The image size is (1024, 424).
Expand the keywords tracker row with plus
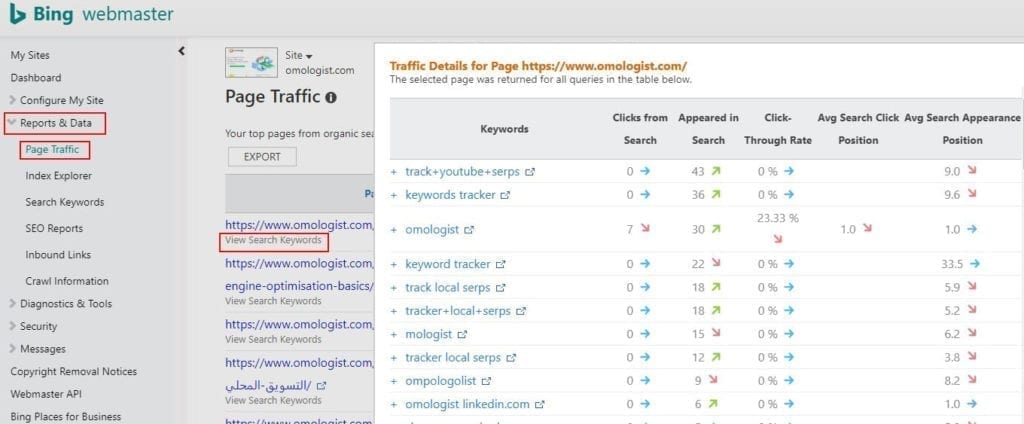(394, 195)
